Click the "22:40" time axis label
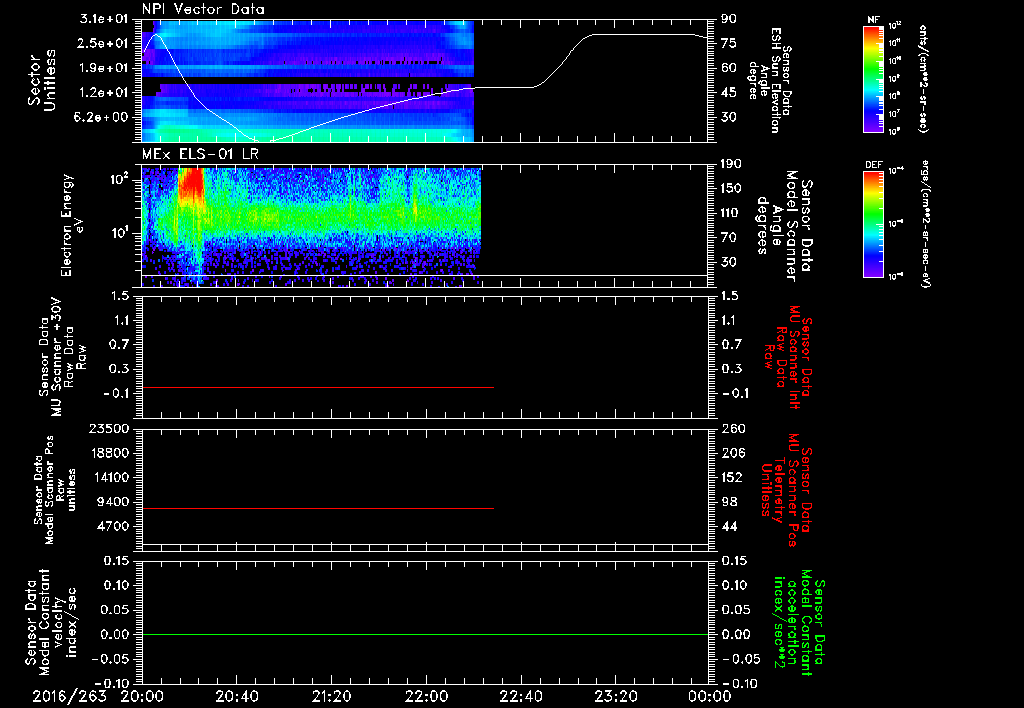Screen dimensions: 1024x708 tap(520, 696)
